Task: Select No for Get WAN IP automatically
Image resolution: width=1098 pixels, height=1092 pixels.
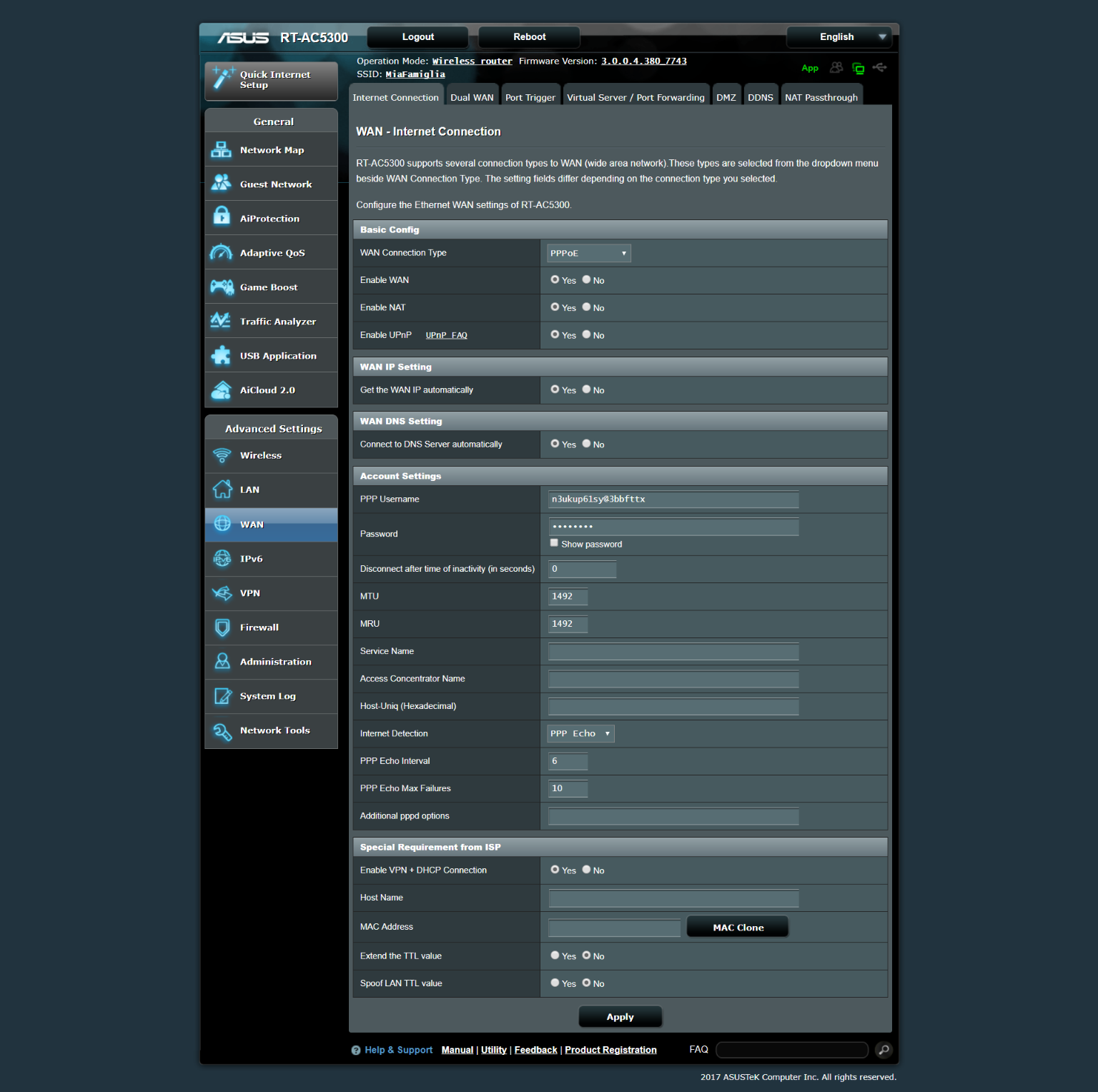Action: (x=586, y=389)
